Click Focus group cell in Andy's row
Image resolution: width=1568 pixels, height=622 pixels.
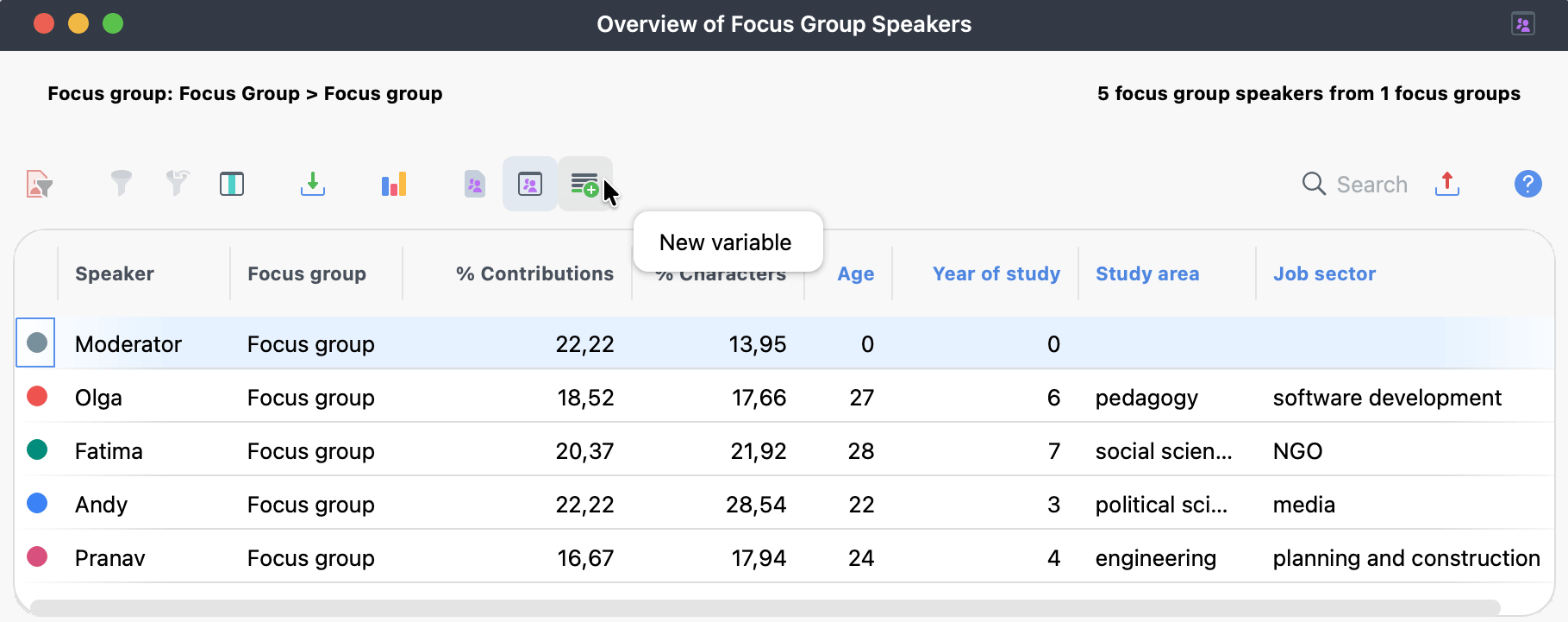[x=311, y=505]
